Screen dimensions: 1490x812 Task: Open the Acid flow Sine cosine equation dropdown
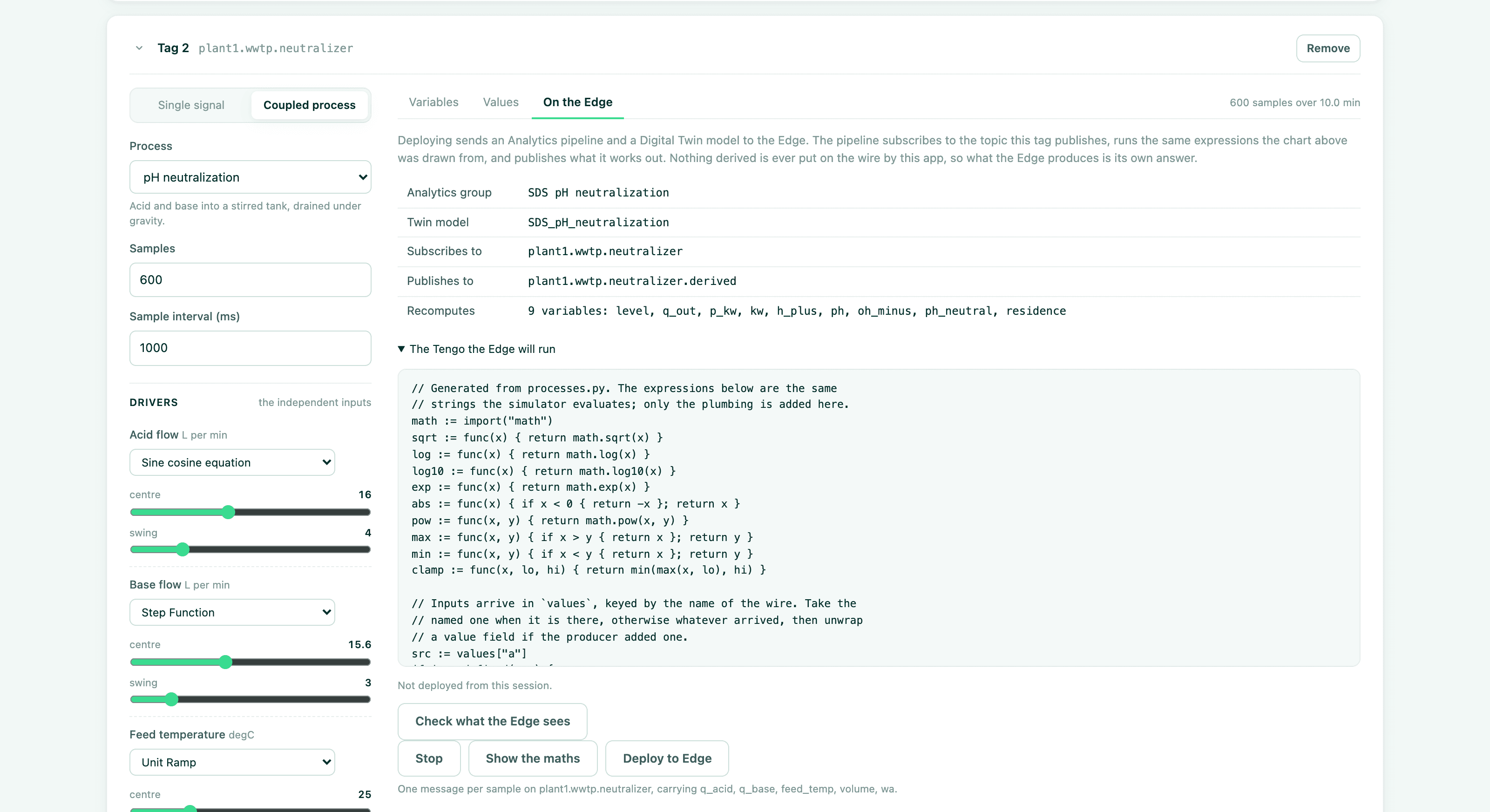pos(232,463)
